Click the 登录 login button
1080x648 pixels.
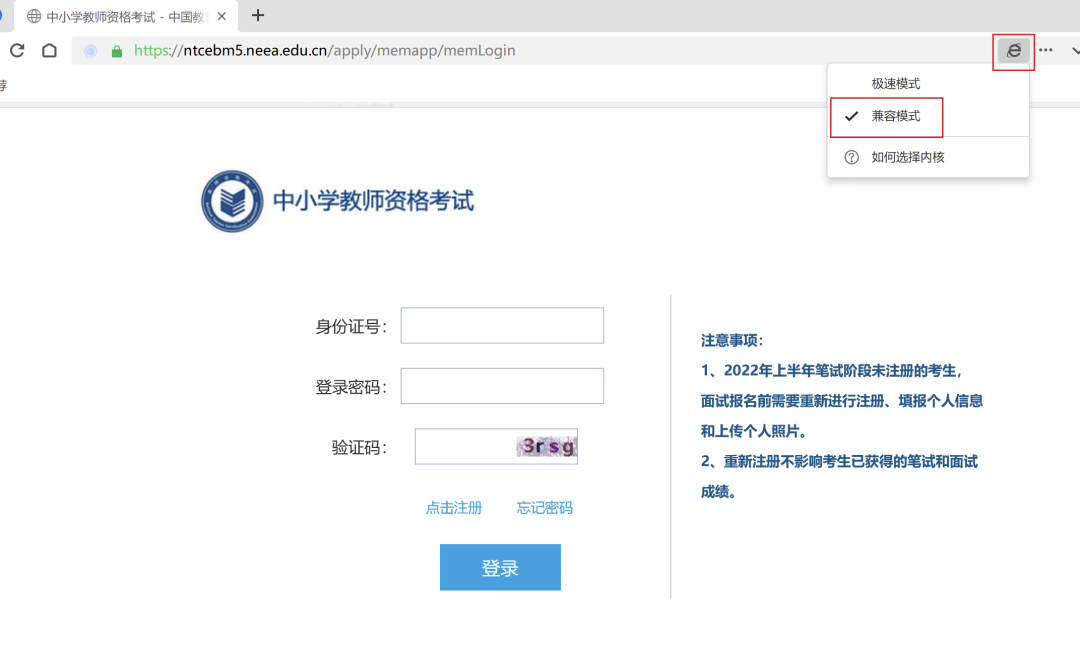click(x=500, y=567)
